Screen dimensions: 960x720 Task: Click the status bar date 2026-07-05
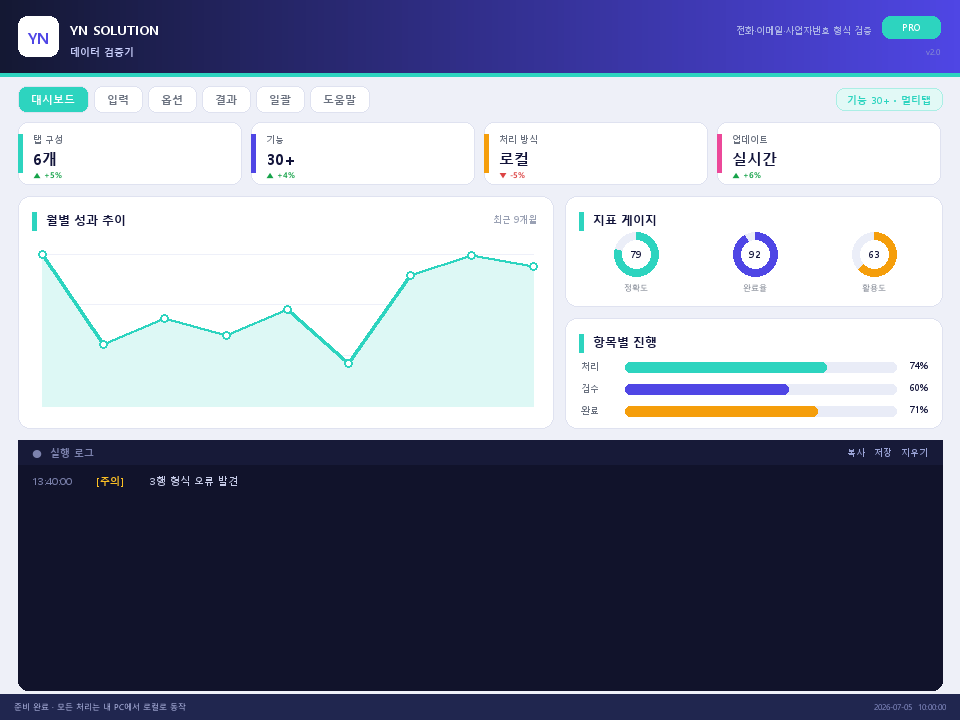click(x=893, y=707)
